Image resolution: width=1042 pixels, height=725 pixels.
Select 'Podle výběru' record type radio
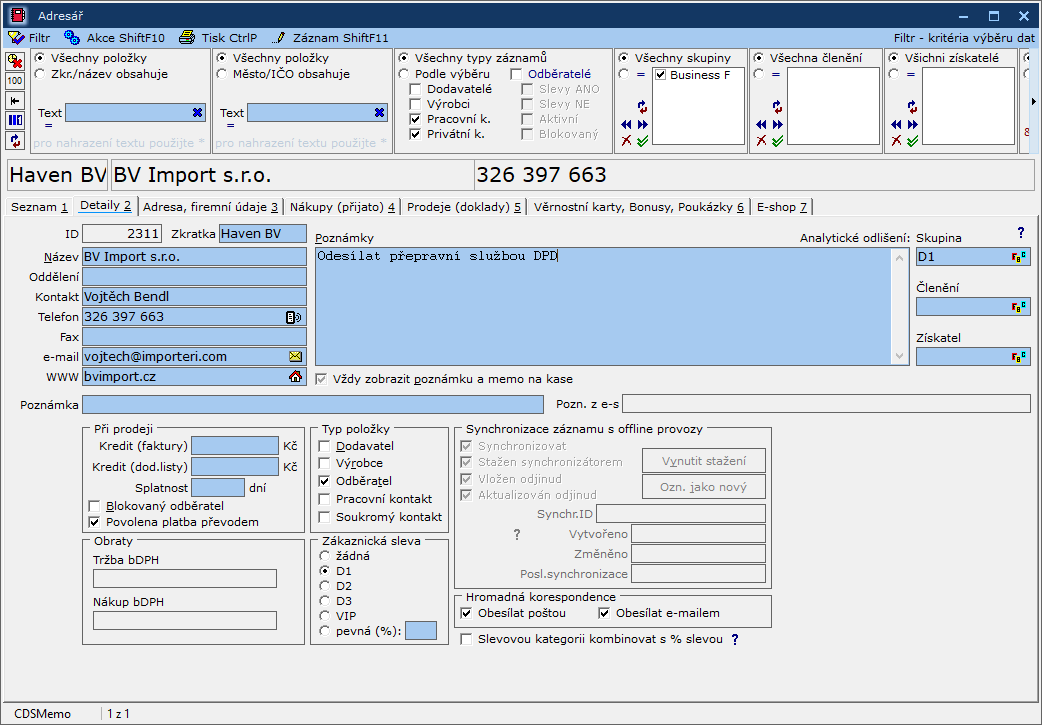point(403,74)
